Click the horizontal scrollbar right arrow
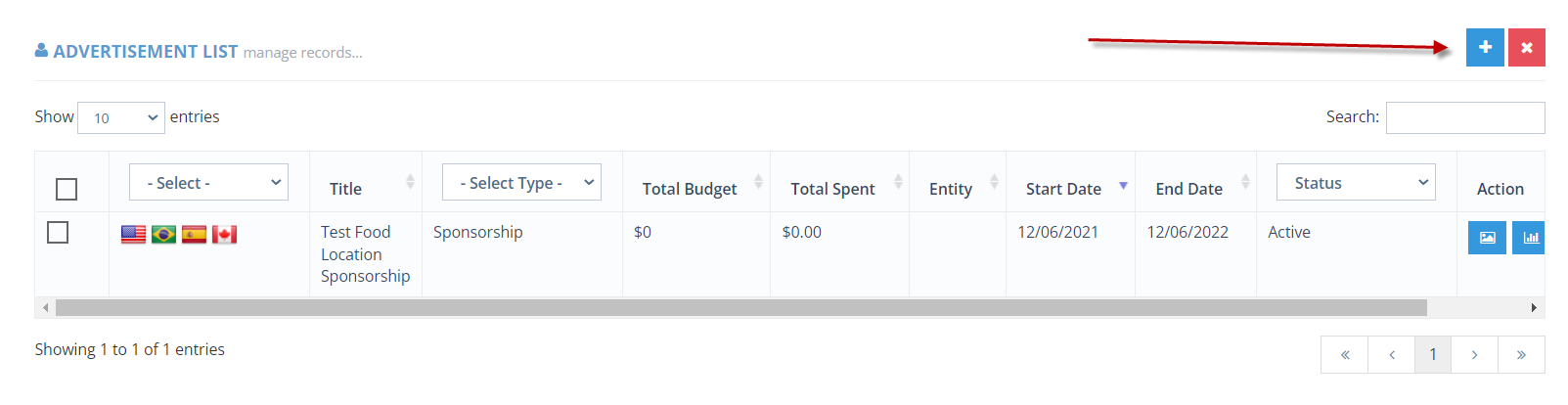Screen dimensions: 1568x405 [x=1534, y=308]
